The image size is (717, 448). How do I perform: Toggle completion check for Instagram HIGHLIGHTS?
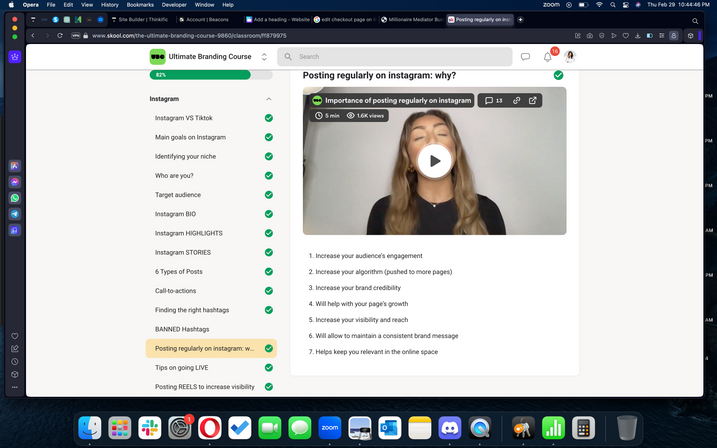pyautogui.click(x=269, y=233)
